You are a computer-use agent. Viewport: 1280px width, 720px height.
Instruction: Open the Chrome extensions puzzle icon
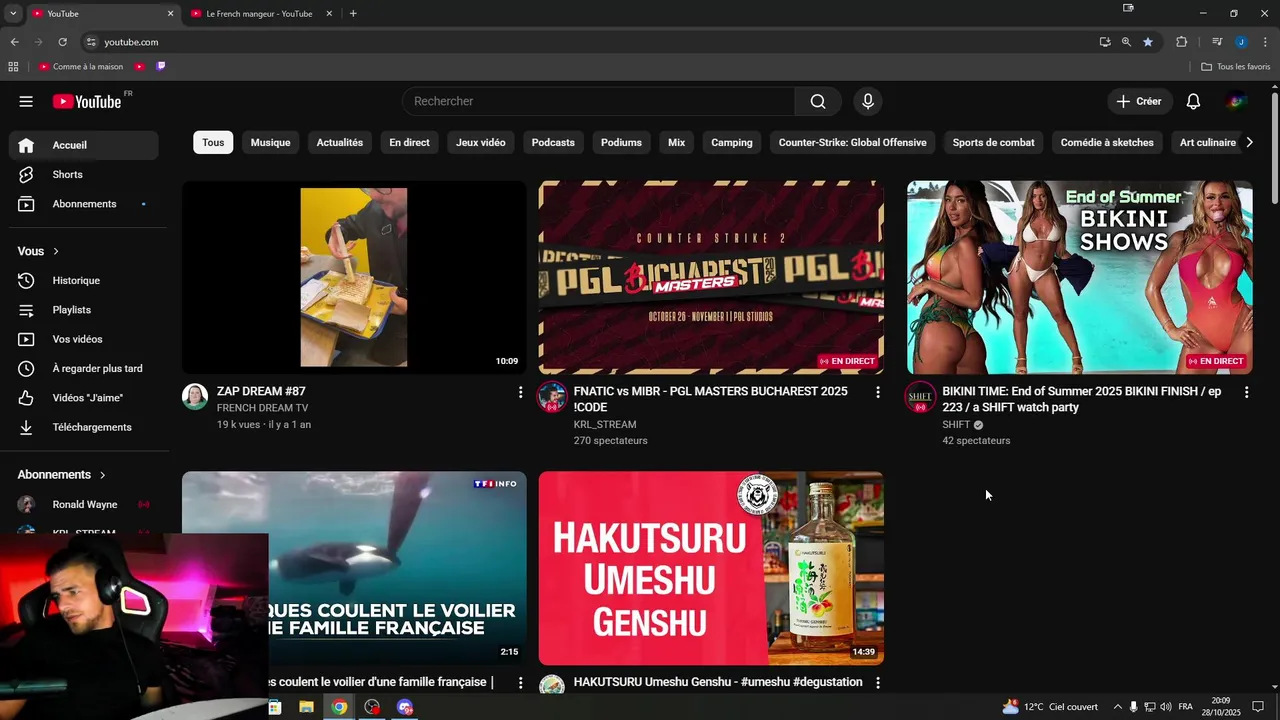(x=1181, y=42)
